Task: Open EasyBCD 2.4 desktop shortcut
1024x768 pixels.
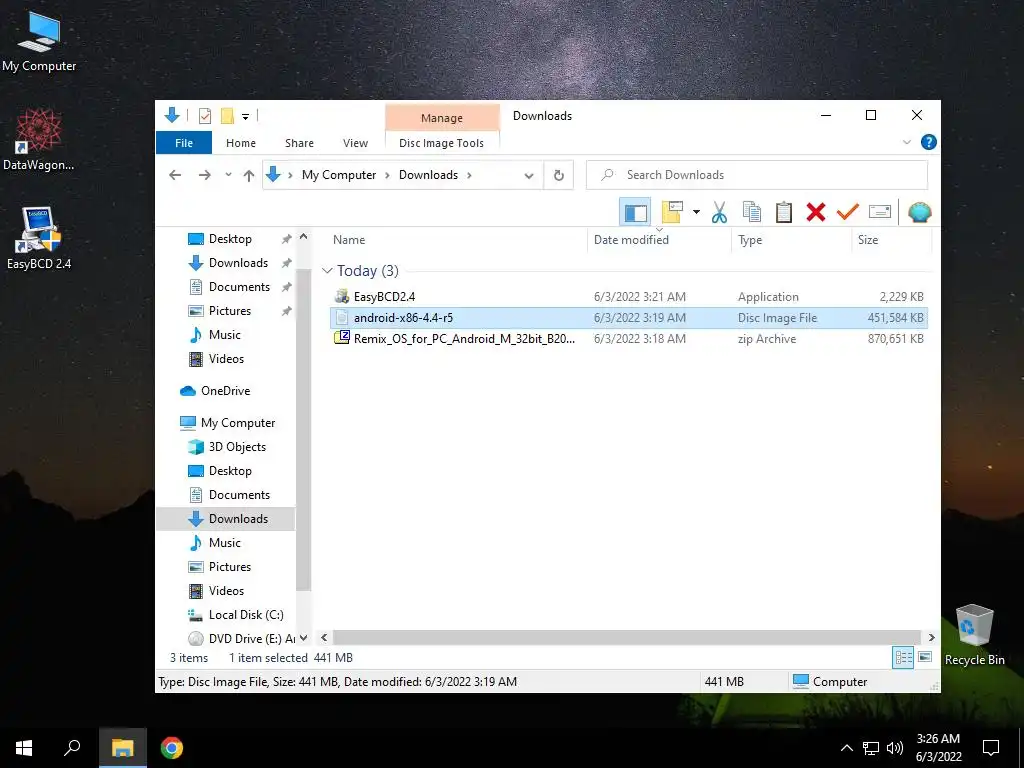Action: (x=39, y=238)
